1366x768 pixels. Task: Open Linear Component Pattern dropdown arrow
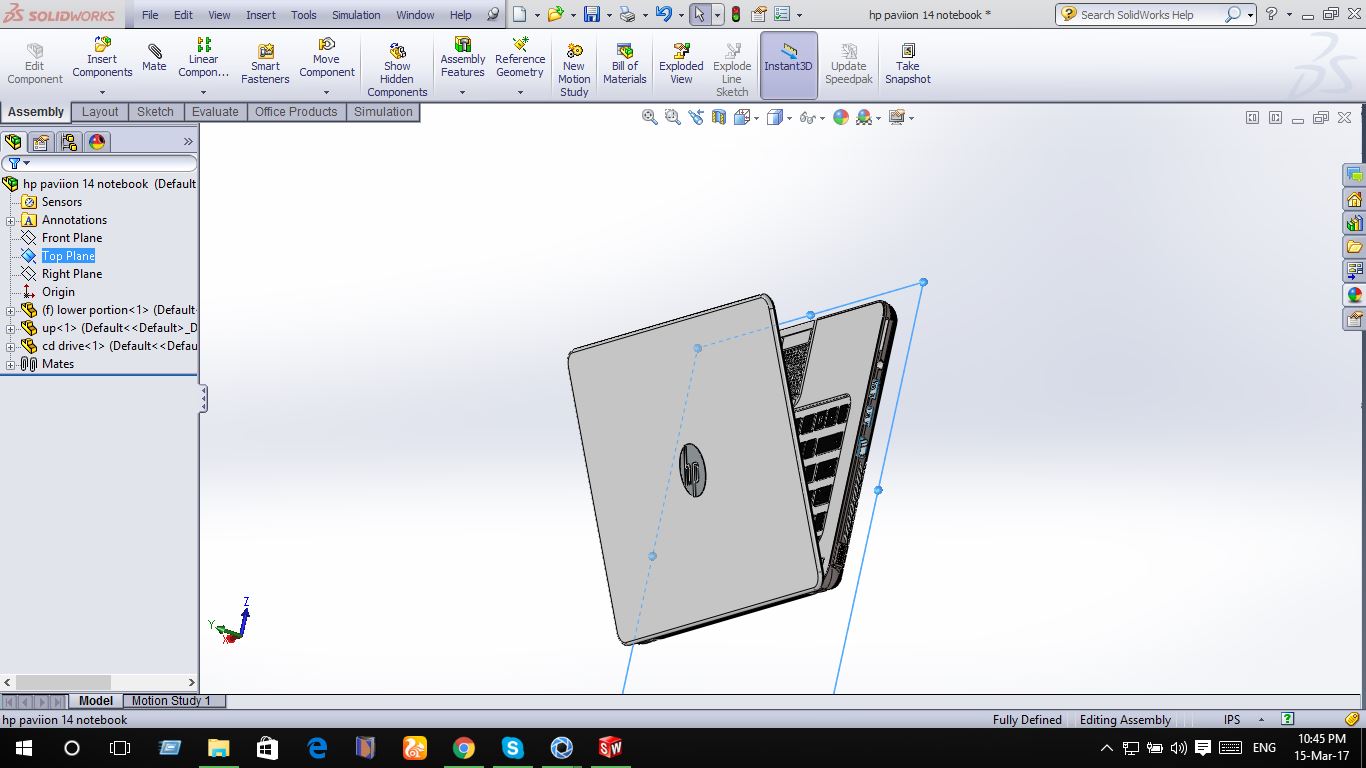(x=204, y=92)
